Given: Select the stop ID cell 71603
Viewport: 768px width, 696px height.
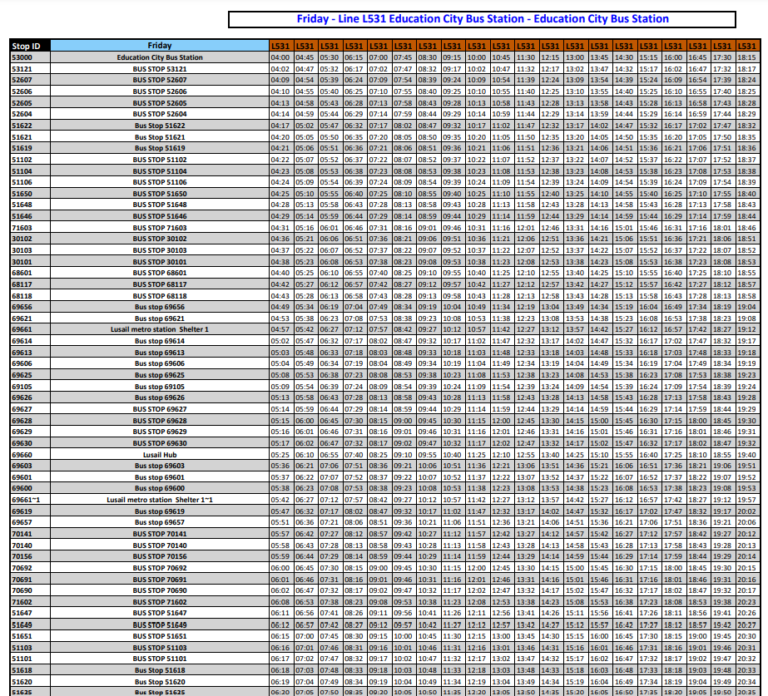Looking at the screenshot, I should click(x=22, y=227).
